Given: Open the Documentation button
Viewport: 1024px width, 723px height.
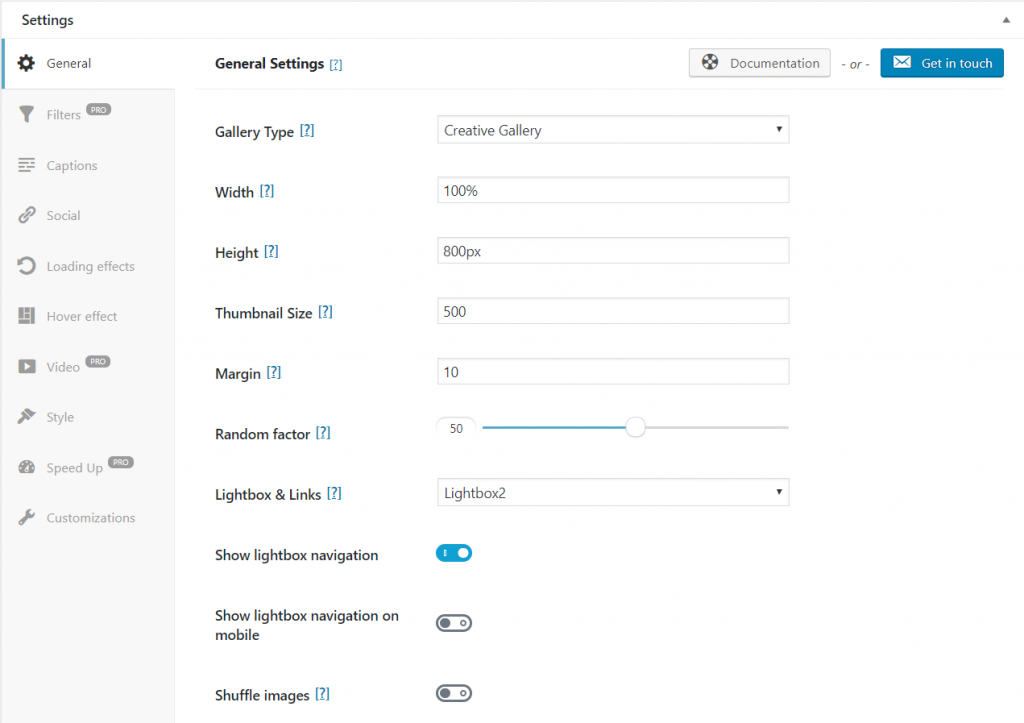Looking at the screenshot, I should click(760, 63).
